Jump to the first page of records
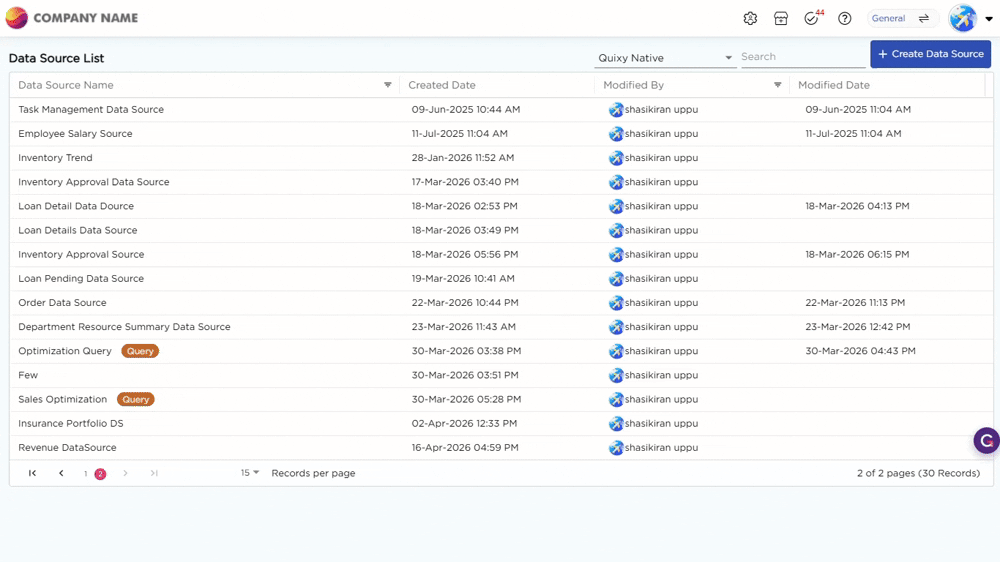 pyautogui.click(x=33, y=473)
